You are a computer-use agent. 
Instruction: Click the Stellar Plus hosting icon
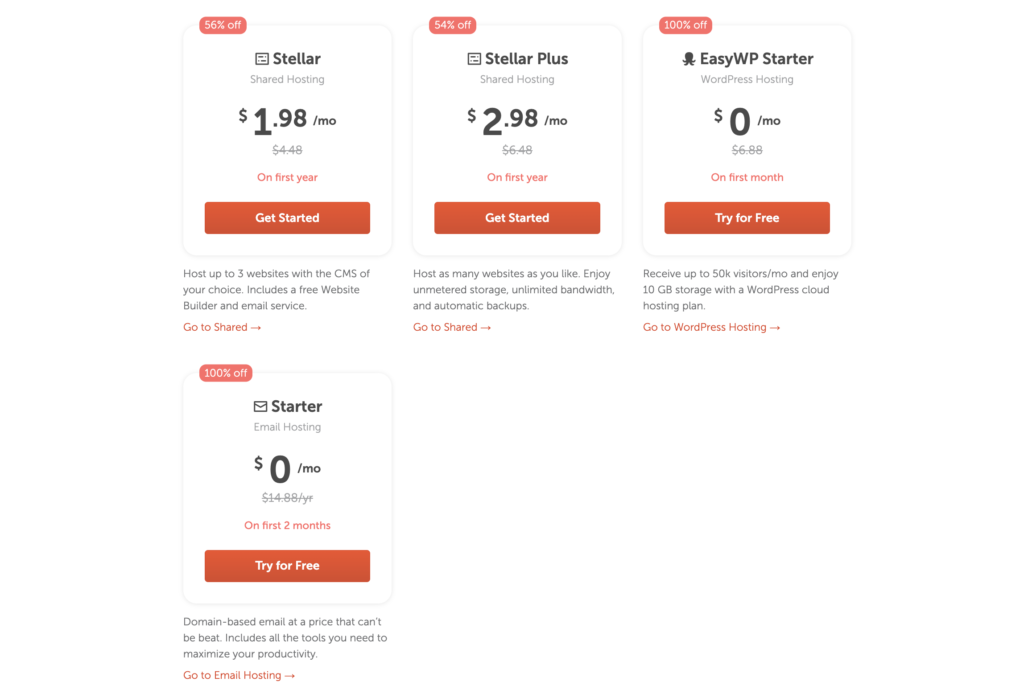point(474,59)
